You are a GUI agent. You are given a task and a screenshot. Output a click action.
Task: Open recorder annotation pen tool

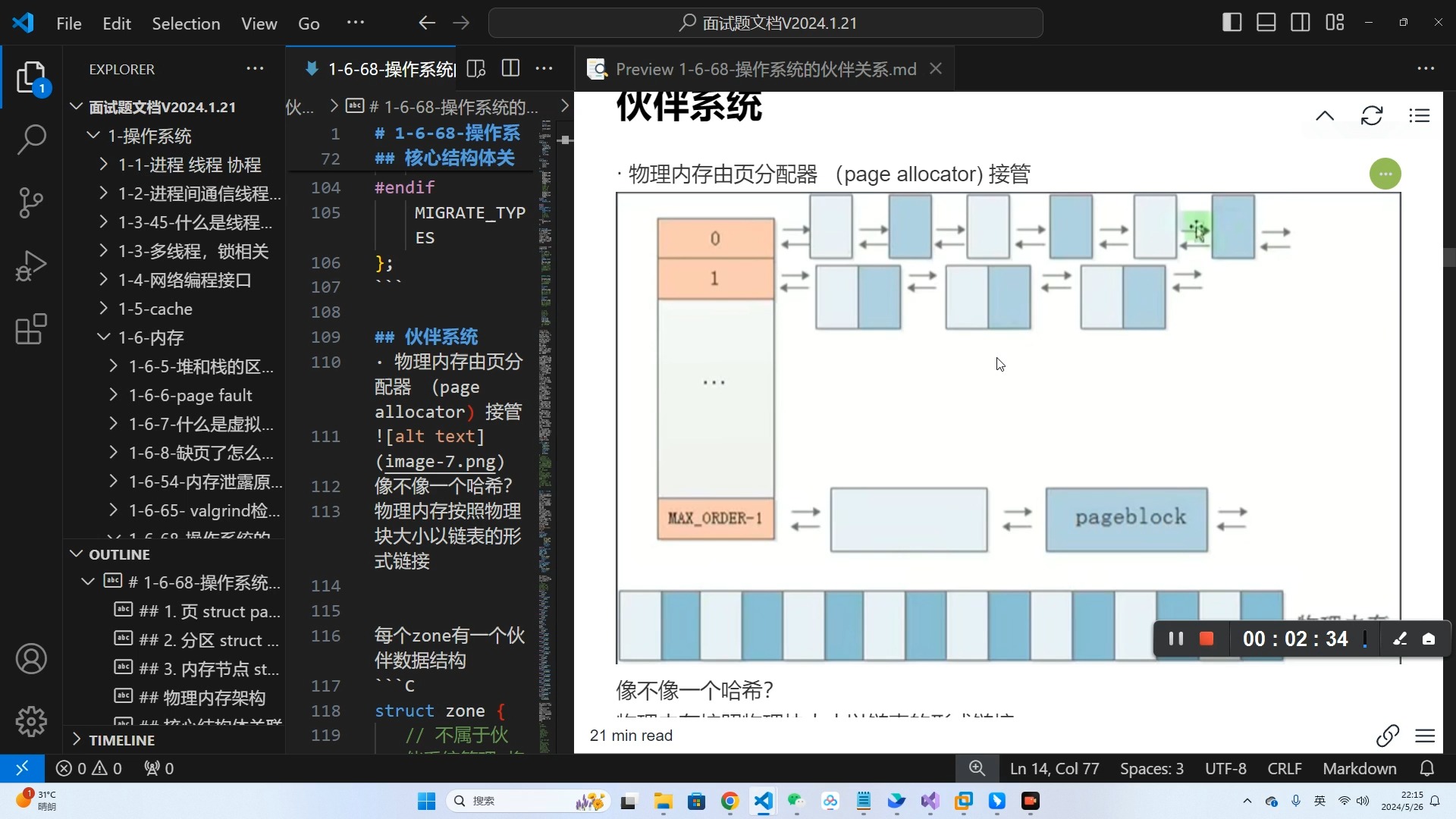(x=1400, y=639)
